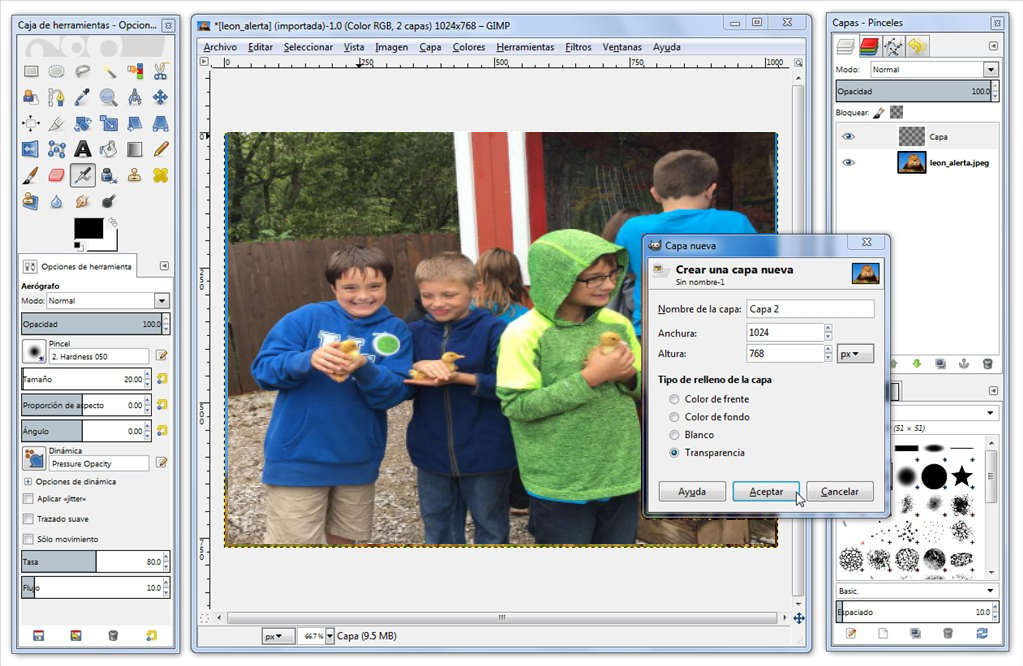Open the Archivo menu
Image resolution: width=1023 pixels, height=666 pixels.
[x=220, y=47]
